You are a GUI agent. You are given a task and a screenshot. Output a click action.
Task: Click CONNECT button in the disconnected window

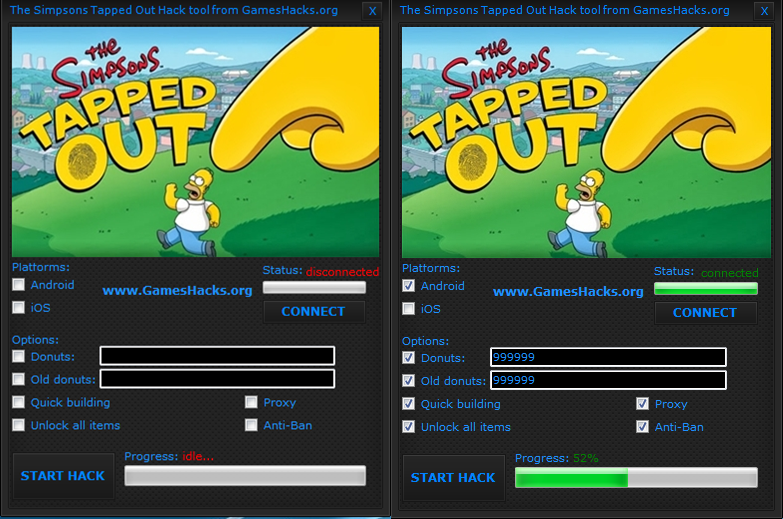(x=314, y=312)
